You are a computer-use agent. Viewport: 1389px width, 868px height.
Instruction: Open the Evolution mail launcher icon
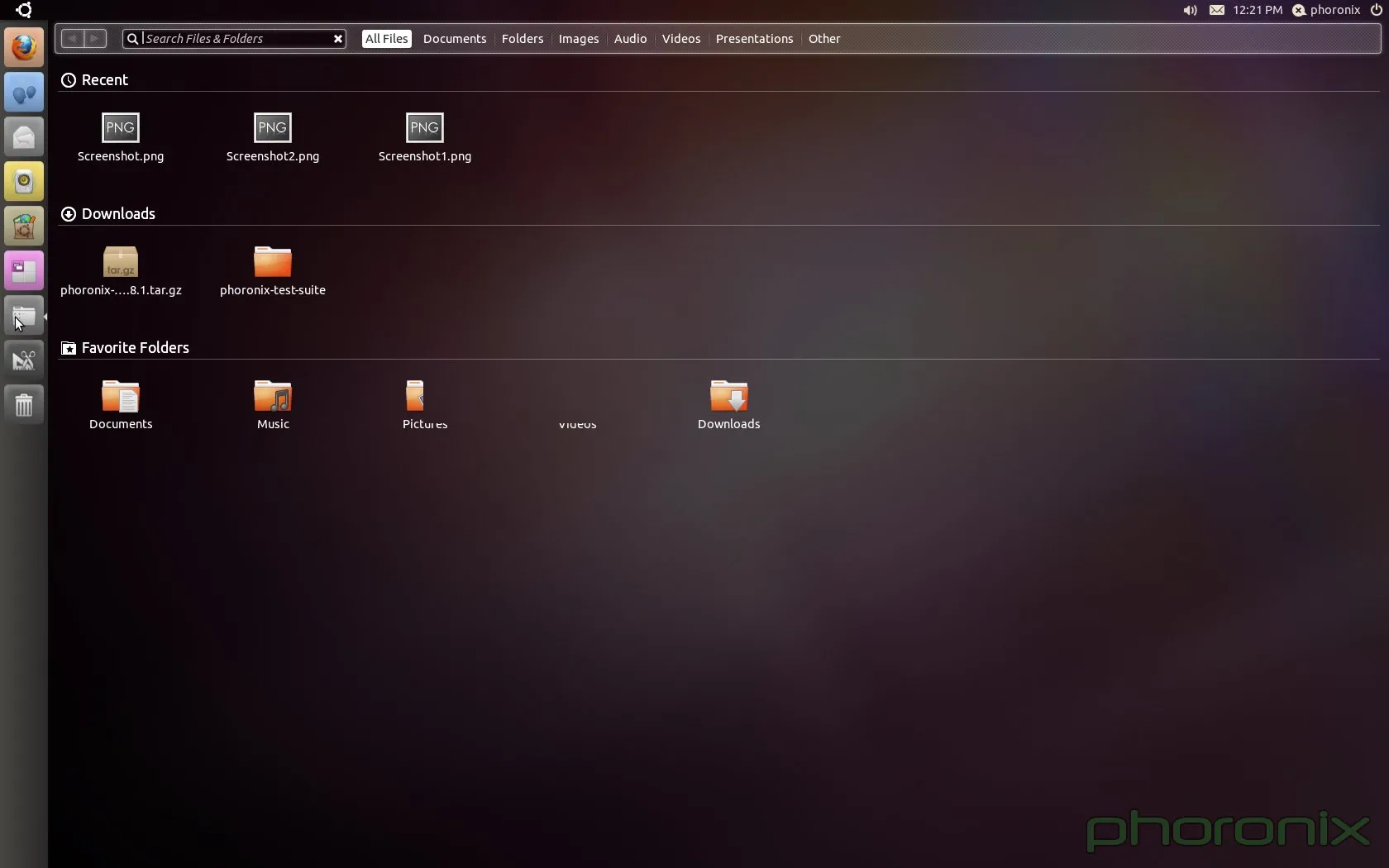(x=24, y=137)
